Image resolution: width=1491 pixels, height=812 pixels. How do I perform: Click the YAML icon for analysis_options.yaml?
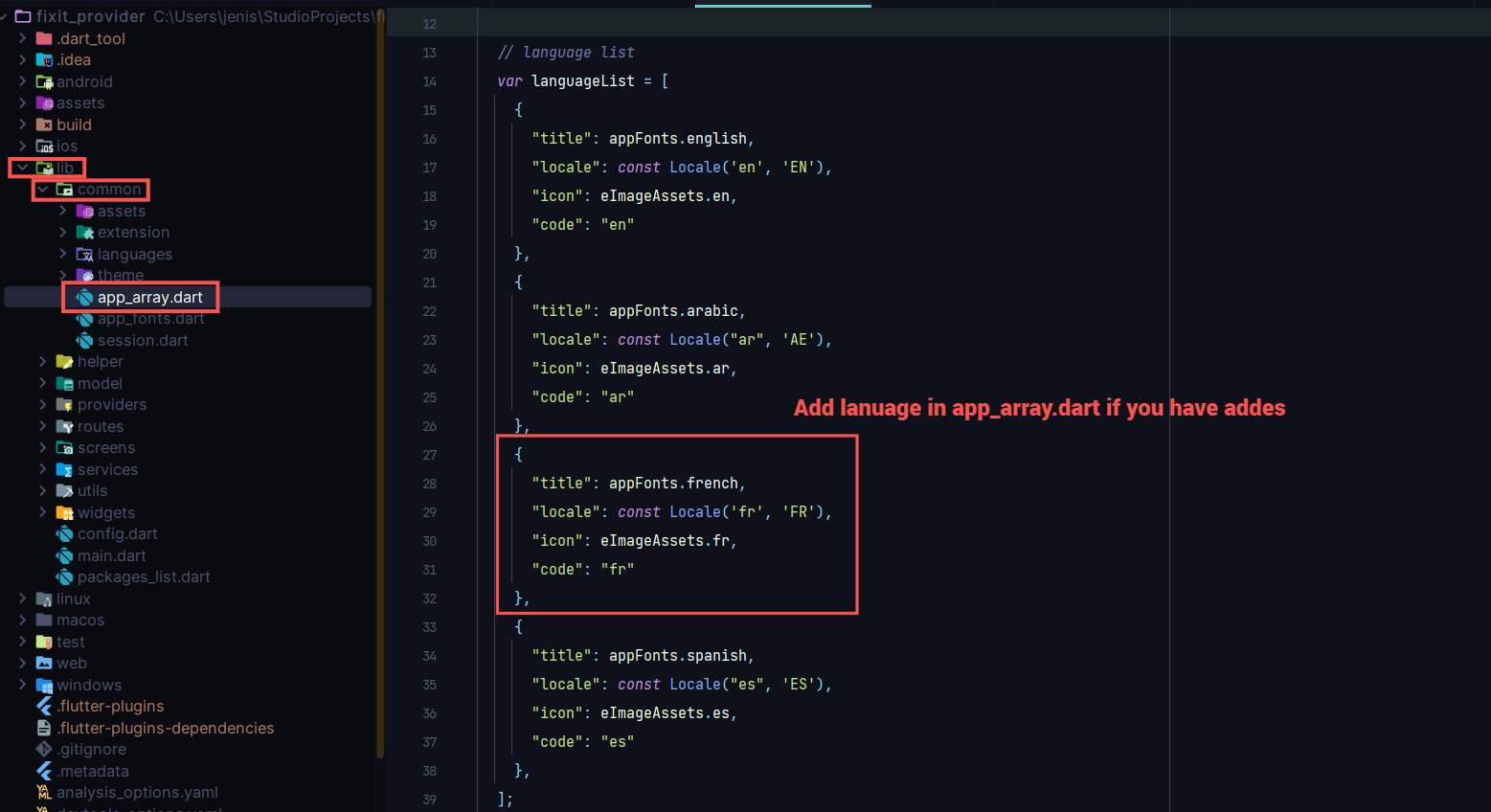pos(44,793)
